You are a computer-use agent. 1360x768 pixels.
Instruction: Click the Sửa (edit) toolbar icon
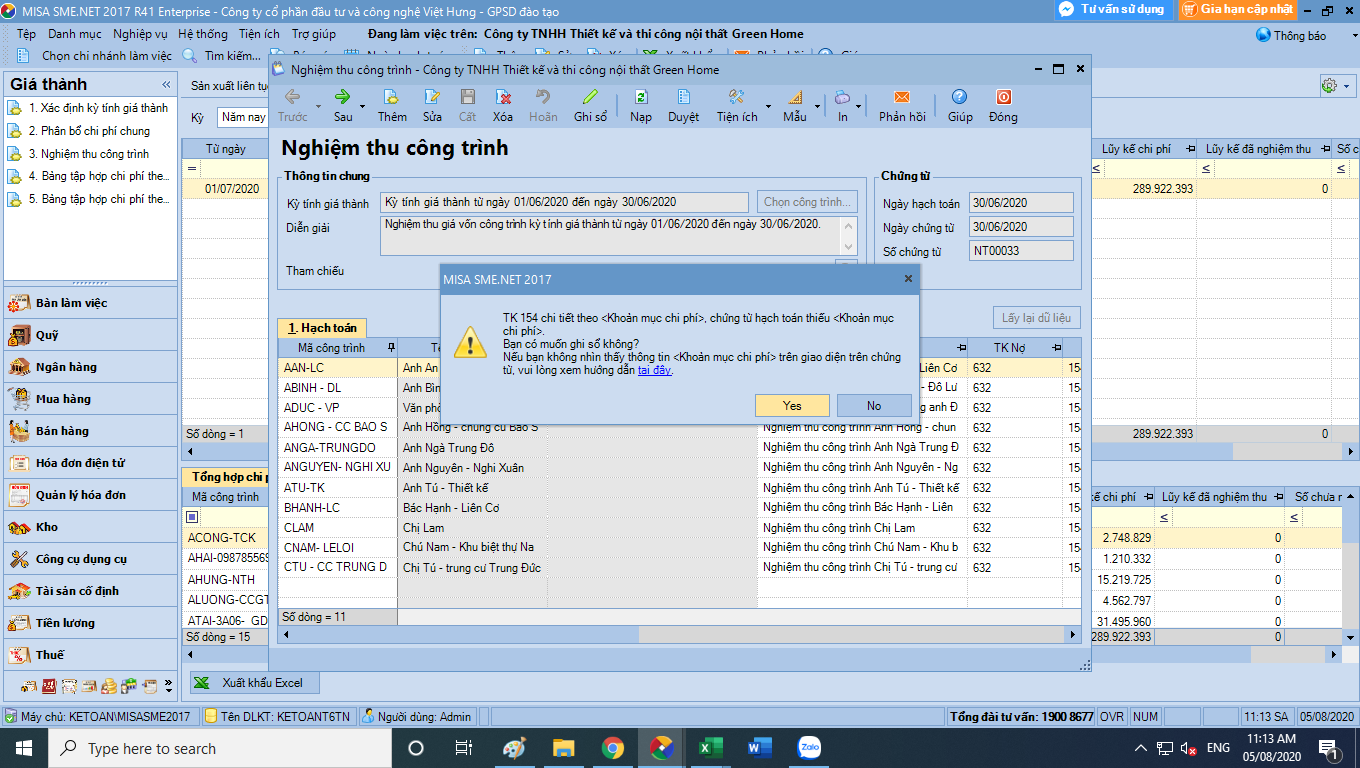tap(432, 97)
